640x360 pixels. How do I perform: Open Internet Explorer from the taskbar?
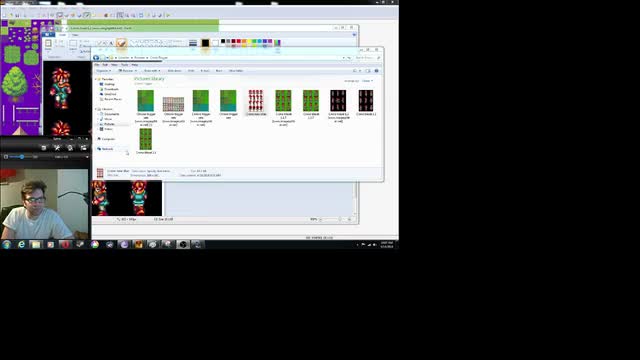(x=21, y=244)
